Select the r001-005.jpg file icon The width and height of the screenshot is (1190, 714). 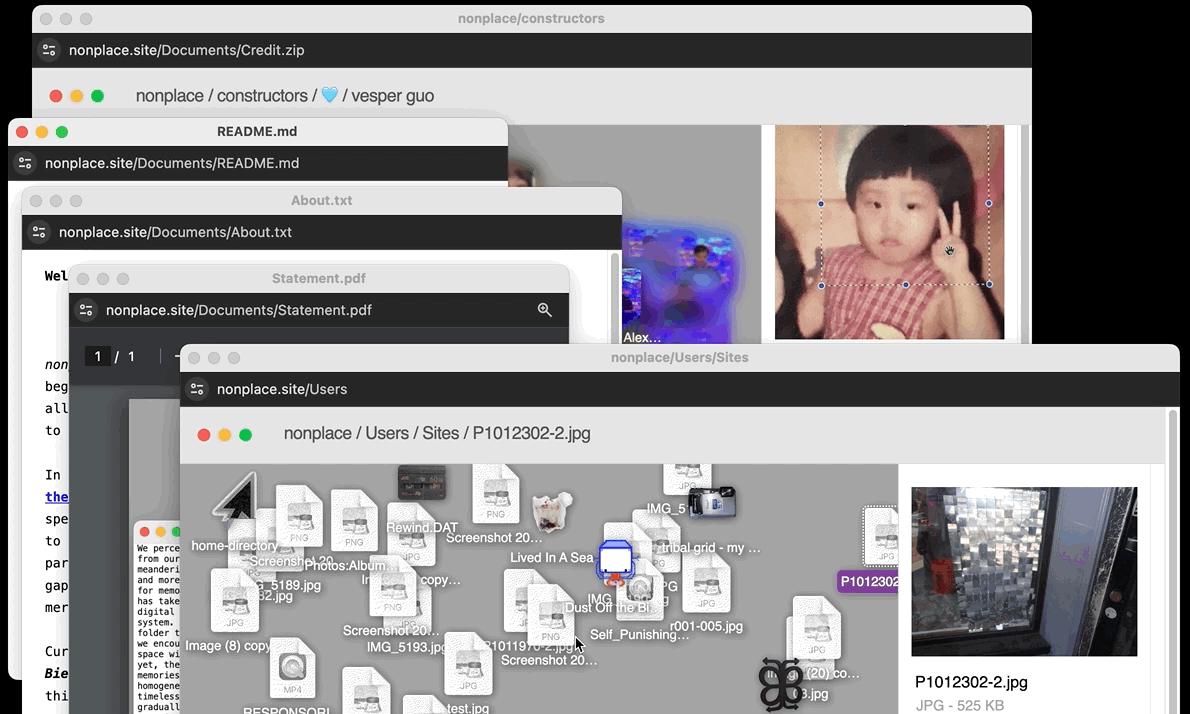706,583
